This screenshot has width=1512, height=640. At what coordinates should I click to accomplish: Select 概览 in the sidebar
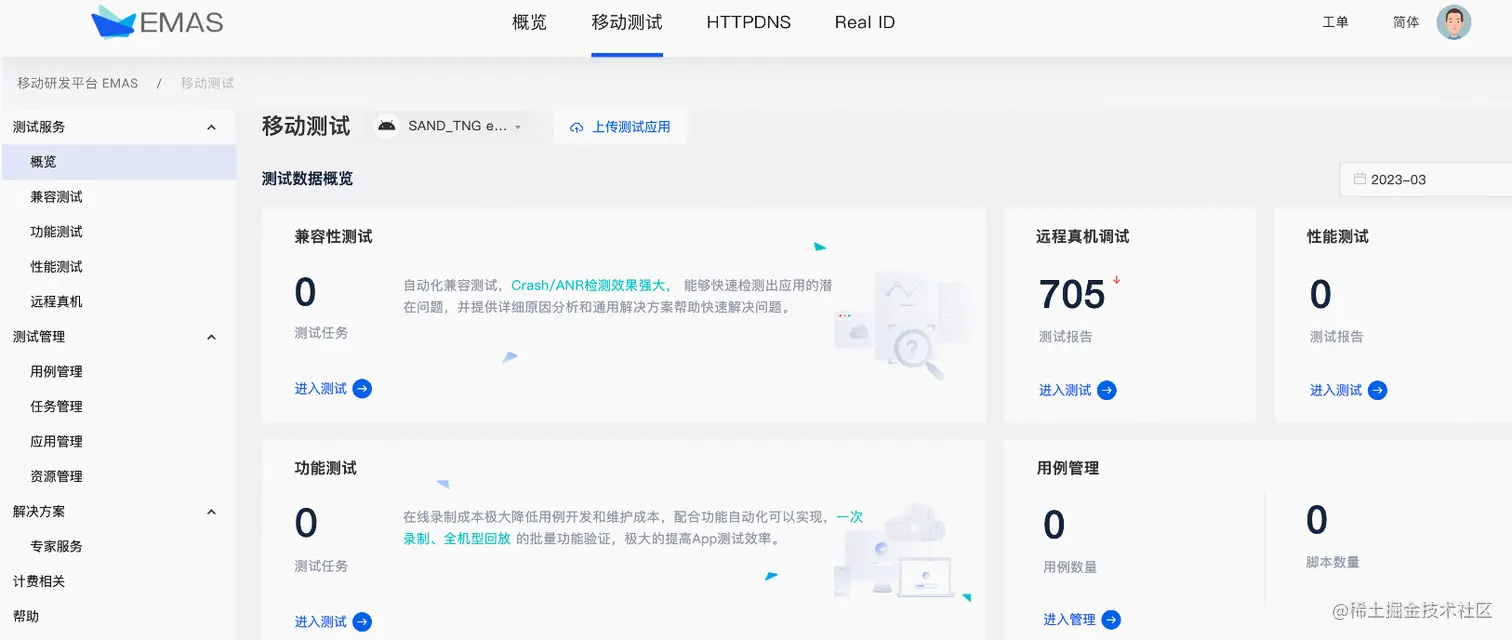(x=118, y=162)
